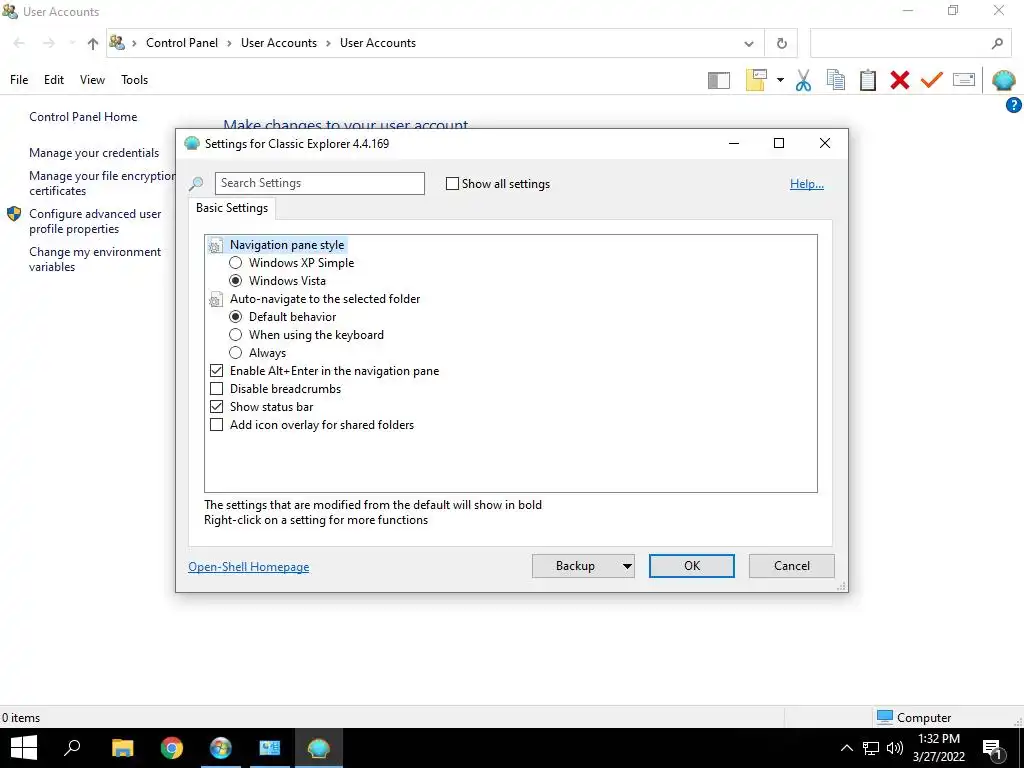The height and width of the screenshot is (768, 1024).
Task: Open the folder options toolbar dropdown arrow
Action: (x=780, y=80)
